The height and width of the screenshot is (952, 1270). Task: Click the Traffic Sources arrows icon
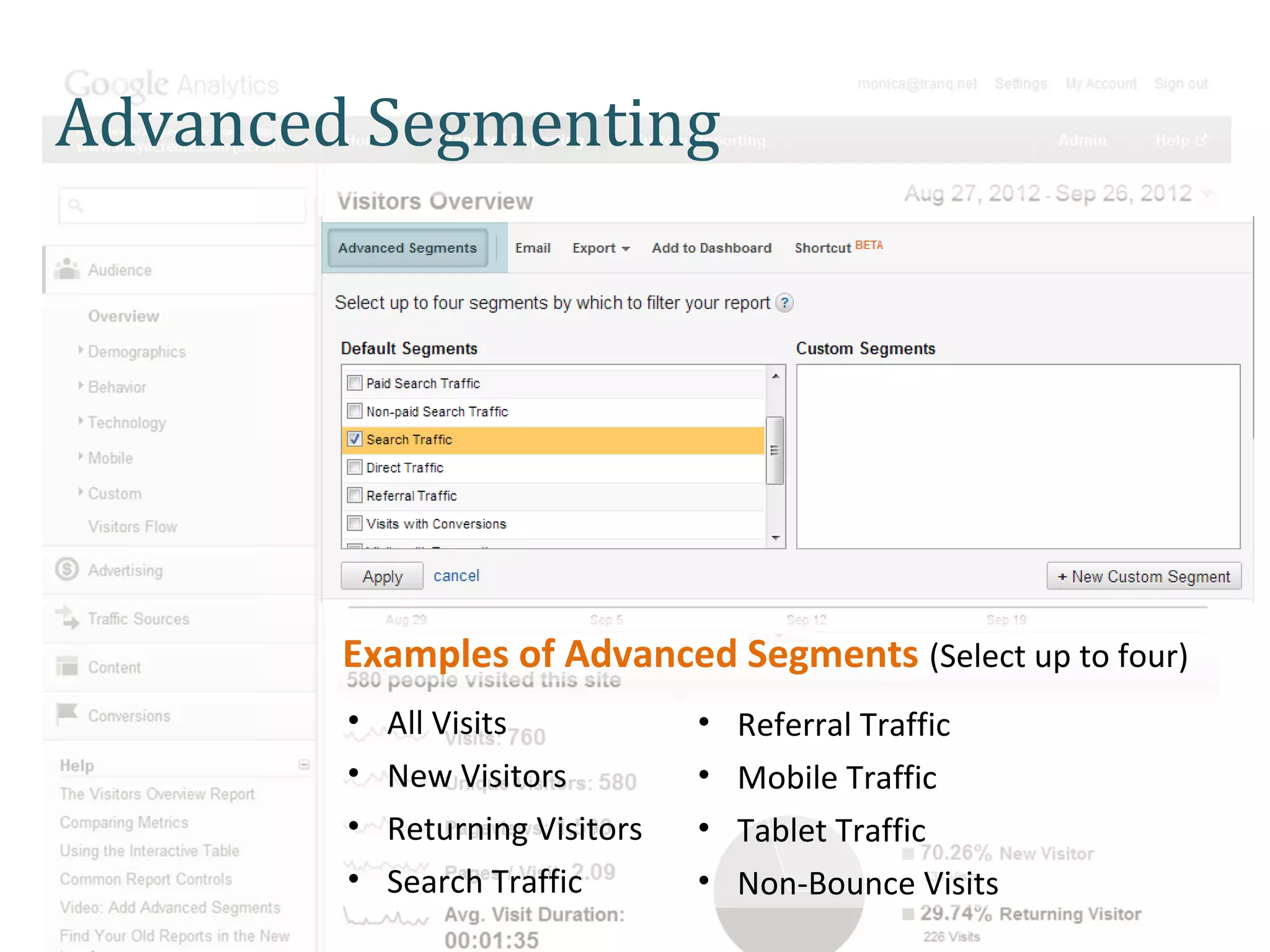click(67, 618)
